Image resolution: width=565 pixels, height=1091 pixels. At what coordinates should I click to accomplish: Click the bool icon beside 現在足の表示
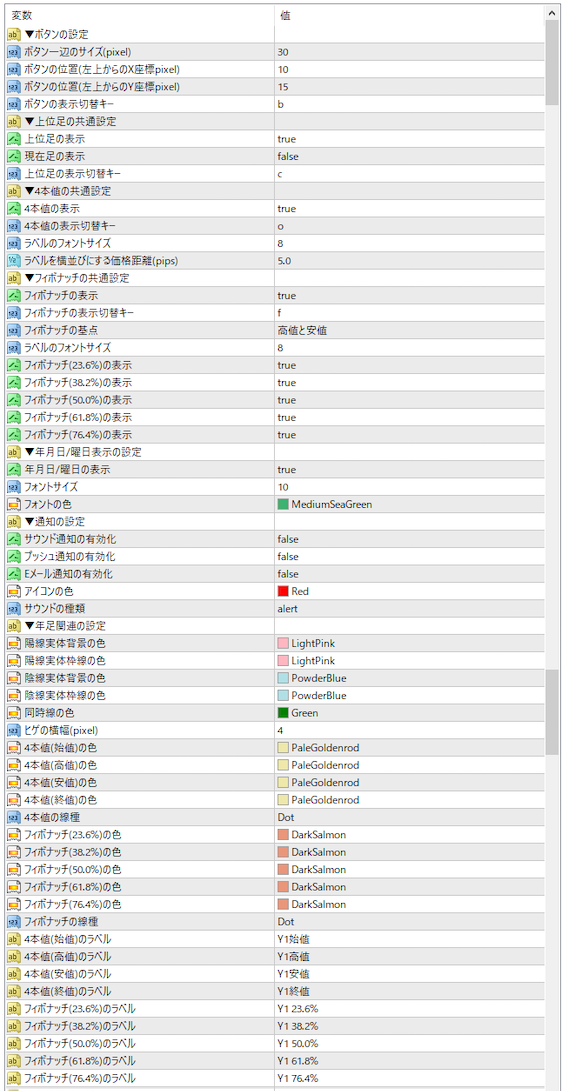tap(14, 157)
